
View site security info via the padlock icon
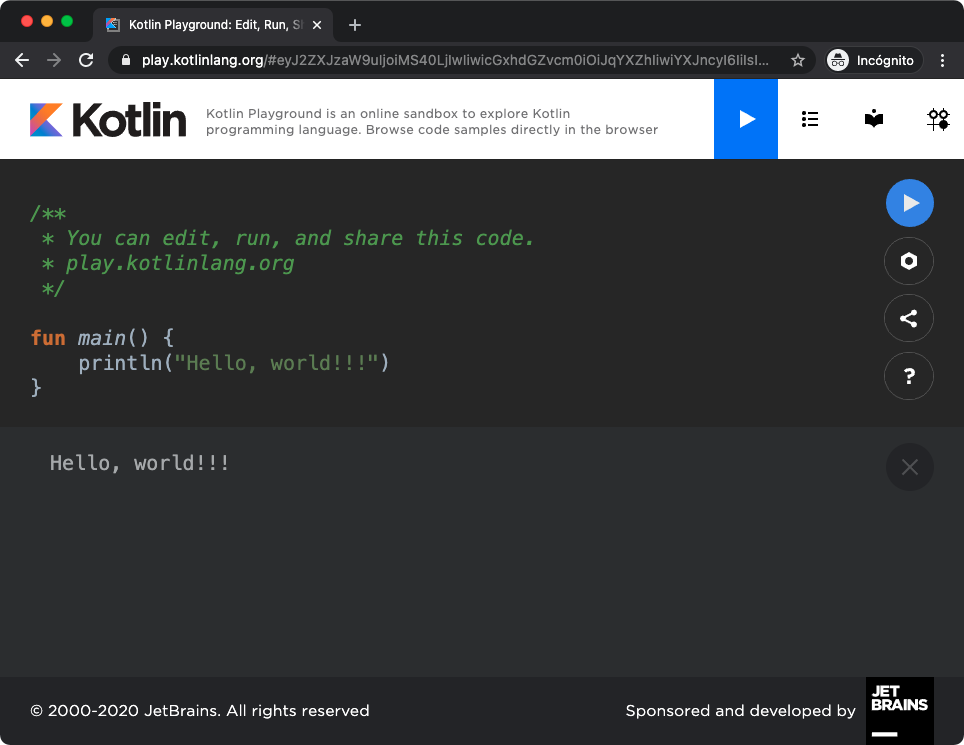coord(126,60)
